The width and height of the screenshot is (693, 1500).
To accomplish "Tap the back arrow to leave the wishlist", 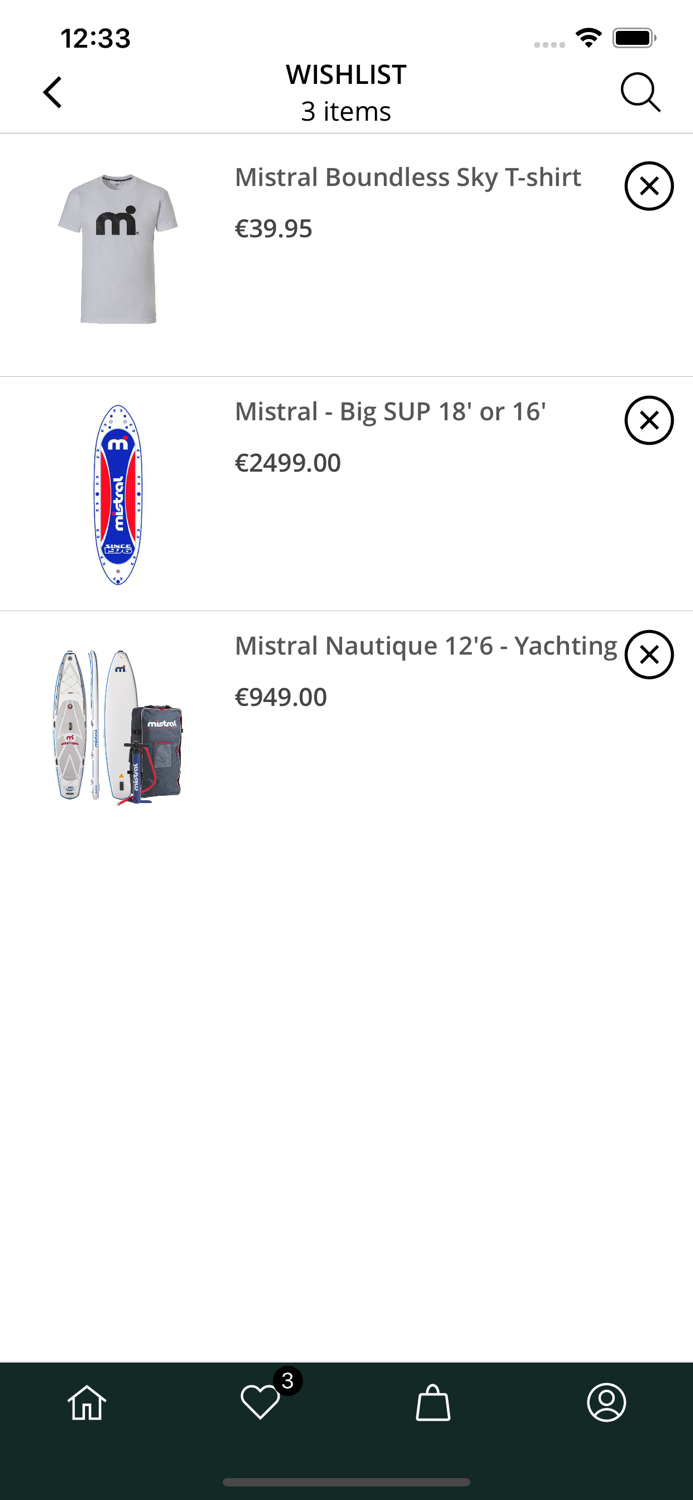I will 52,91.
